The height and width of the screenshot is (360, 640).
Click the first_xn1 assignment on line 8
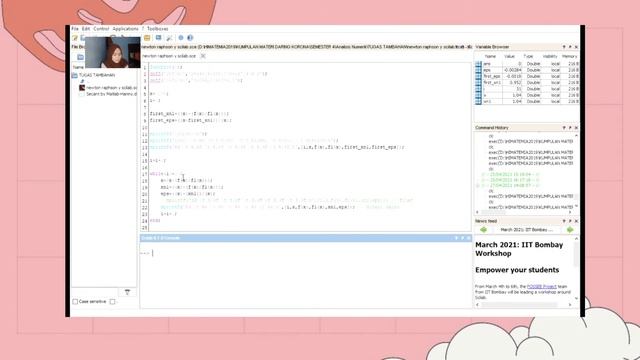[189, 114]
